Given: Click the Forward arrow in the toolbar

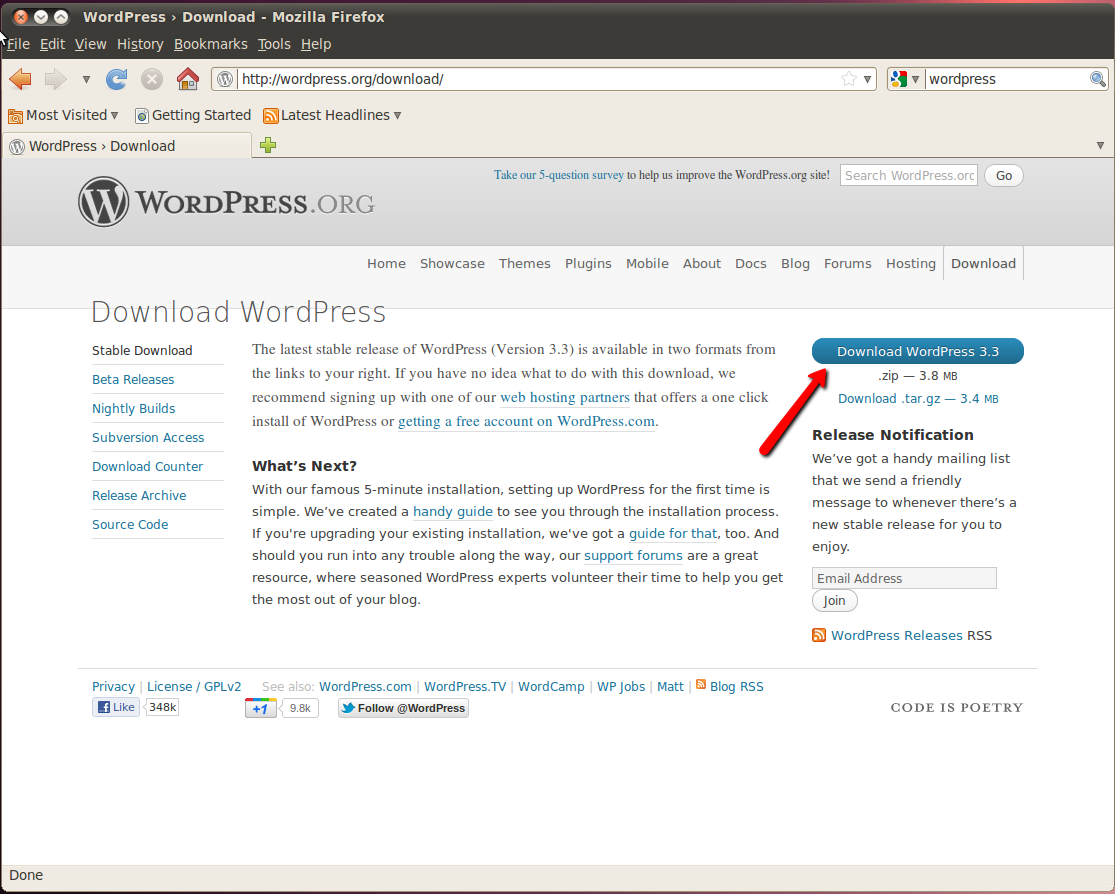Looking at the screenshot, I should pos(55,79).
